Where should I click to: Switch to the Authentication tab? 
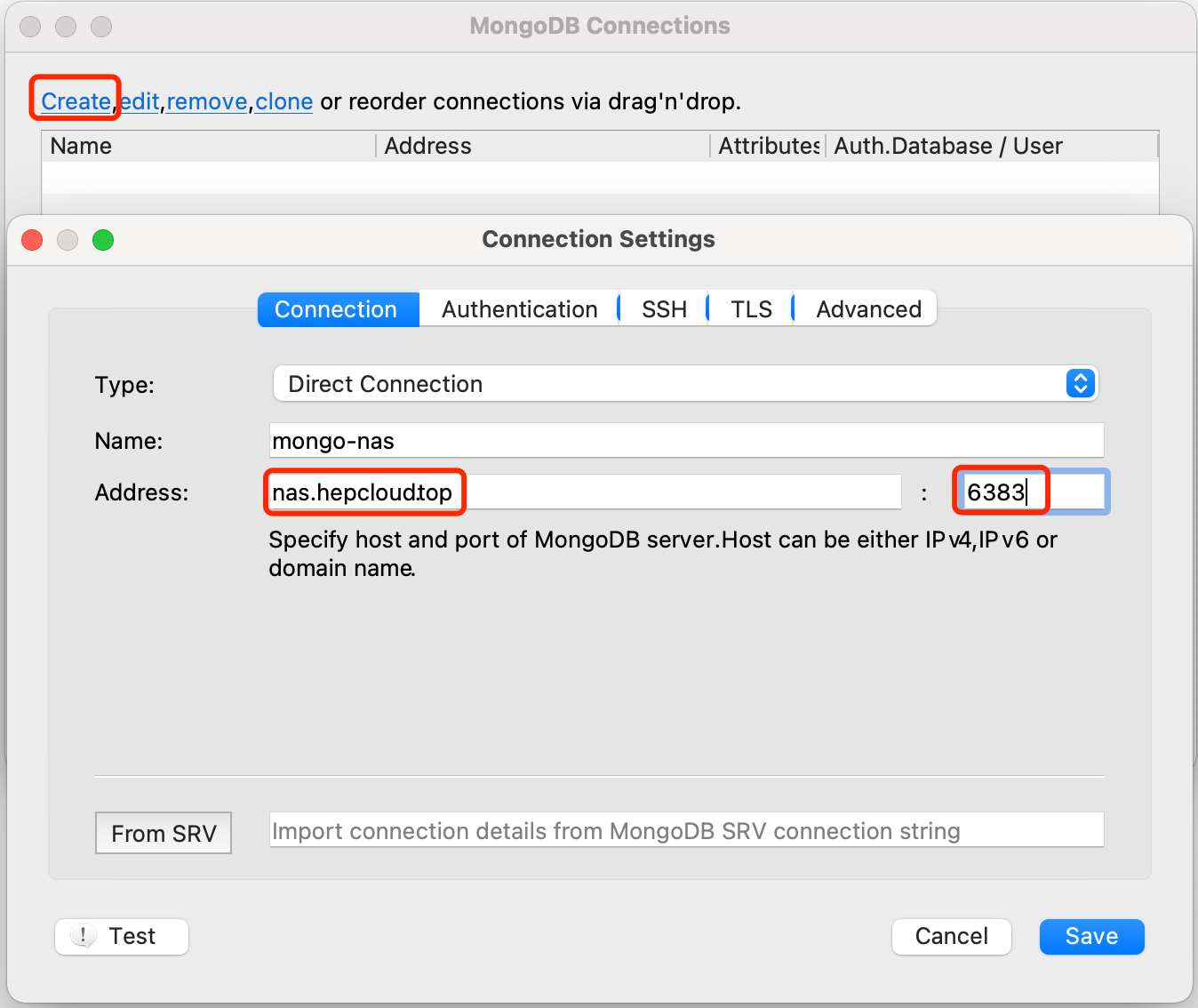point(519,309)
